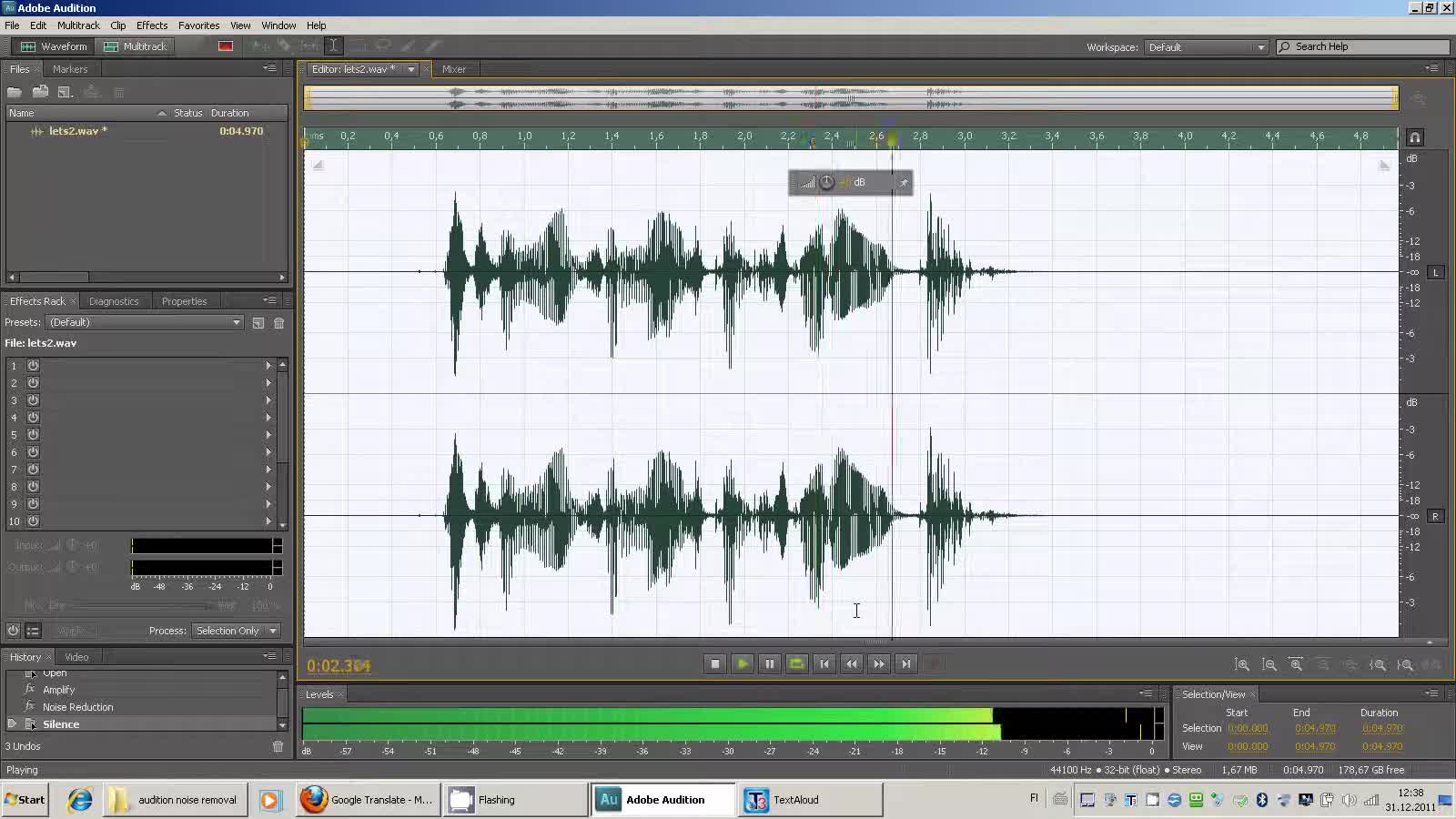Open the Workspace Default dropdown
The height and width of the screenshot is (819, 1456).
click(1207, 47)
